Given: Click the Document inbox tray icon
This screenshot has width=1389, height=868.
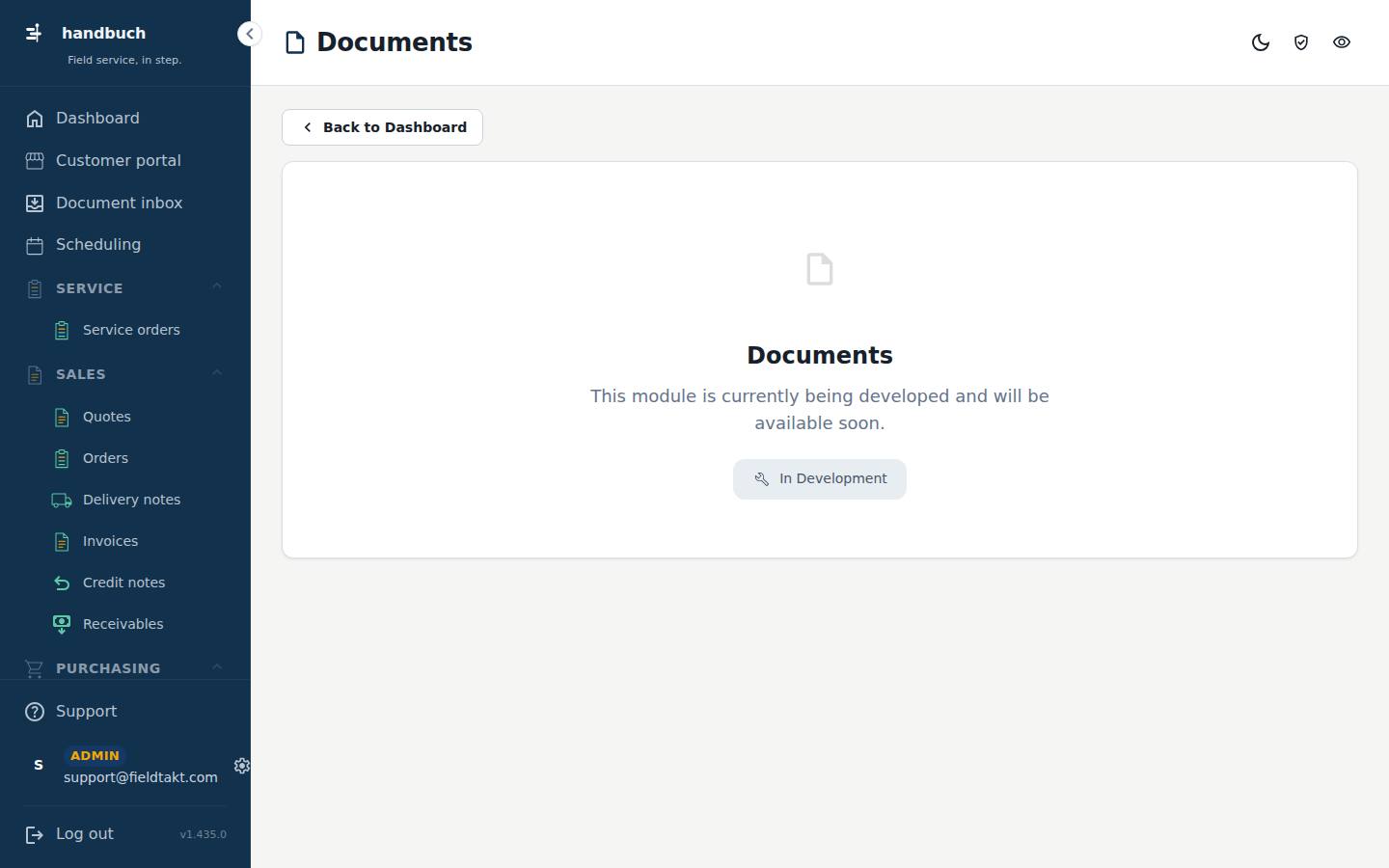Looking at the screenshot, I should pos(35,203).
